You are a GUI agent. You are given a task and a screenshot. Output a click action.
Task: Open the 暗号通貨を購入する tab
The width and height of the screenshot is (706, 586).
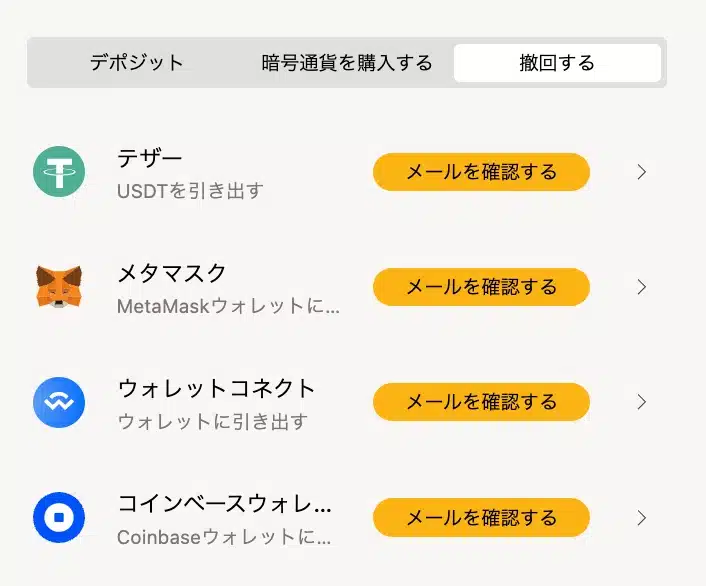click(x=347, y=63)
